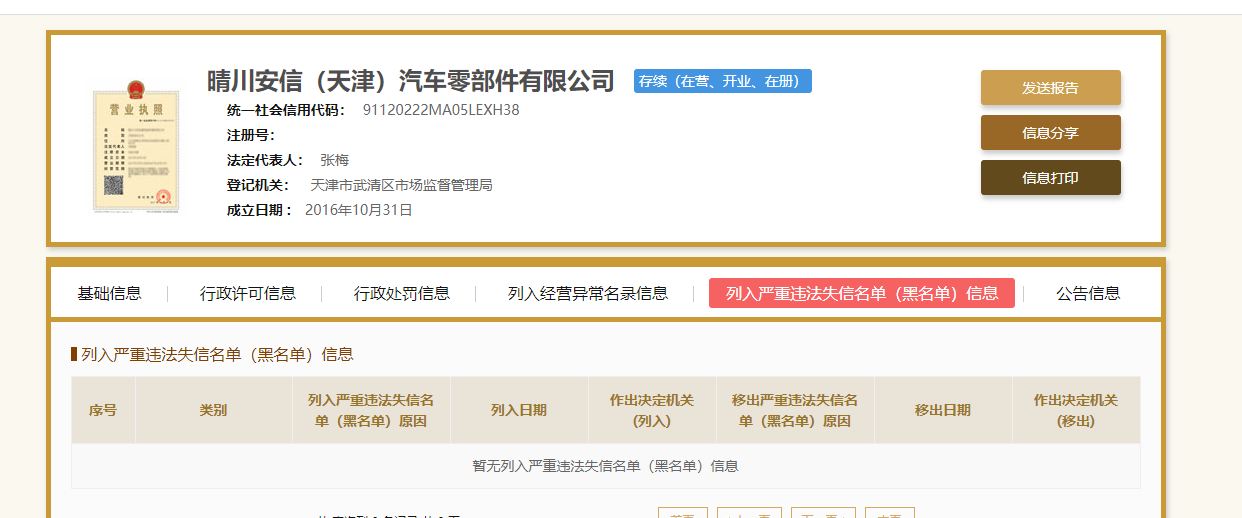Click the 统一社会信用代码 label
Viewport: 1242px width, 518px height.
click(286, 110)
